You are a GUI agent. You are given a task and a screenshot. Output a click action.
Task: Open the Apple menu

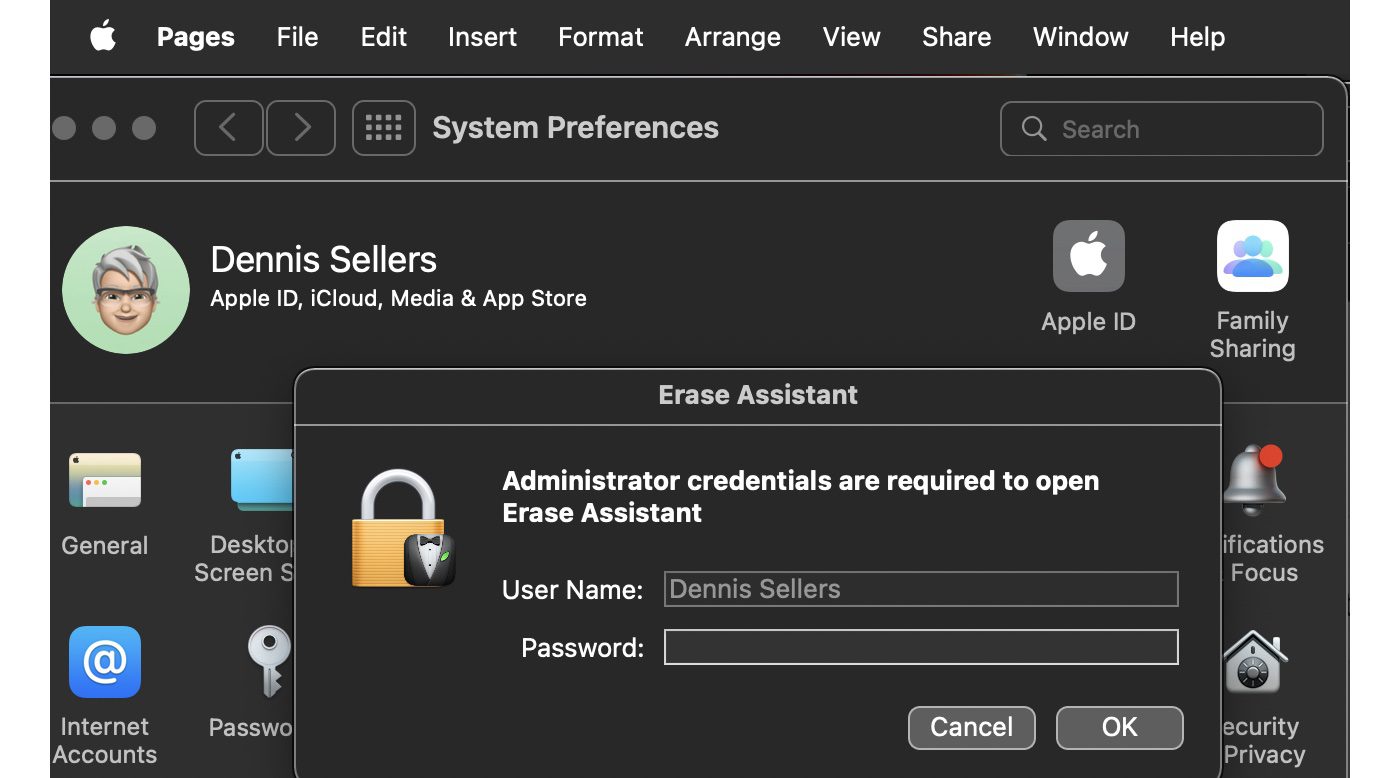[103, 37]
